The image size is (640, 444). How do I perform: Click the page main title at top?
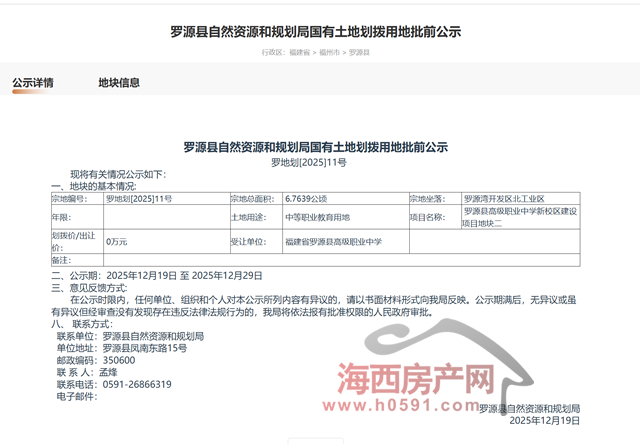316,31
